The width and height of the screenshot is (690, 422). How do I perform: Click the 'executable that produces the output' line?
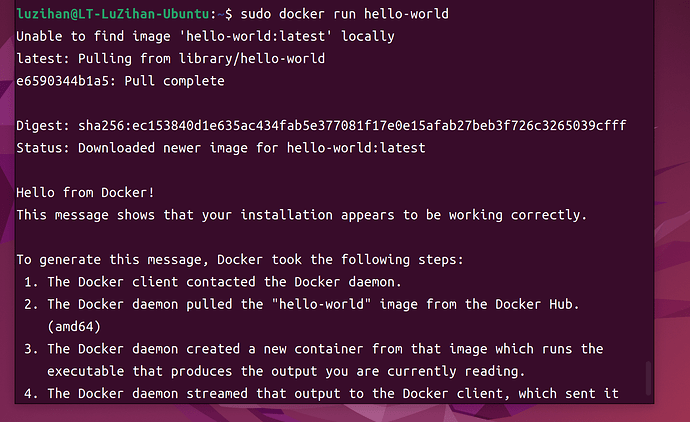pyautogui.click(x=286, y=371)
